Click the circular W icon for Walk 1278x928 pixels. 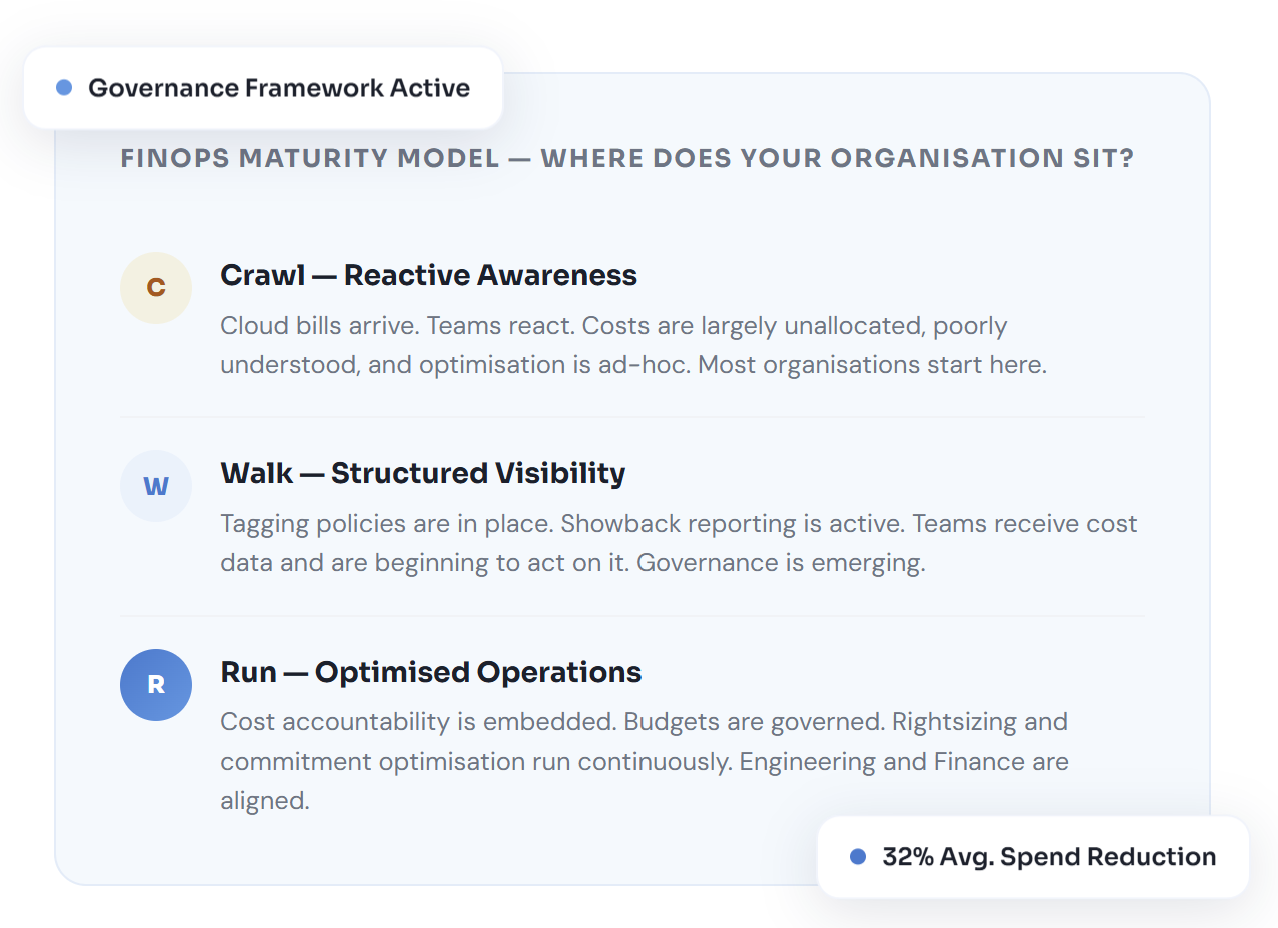[156, 486]
